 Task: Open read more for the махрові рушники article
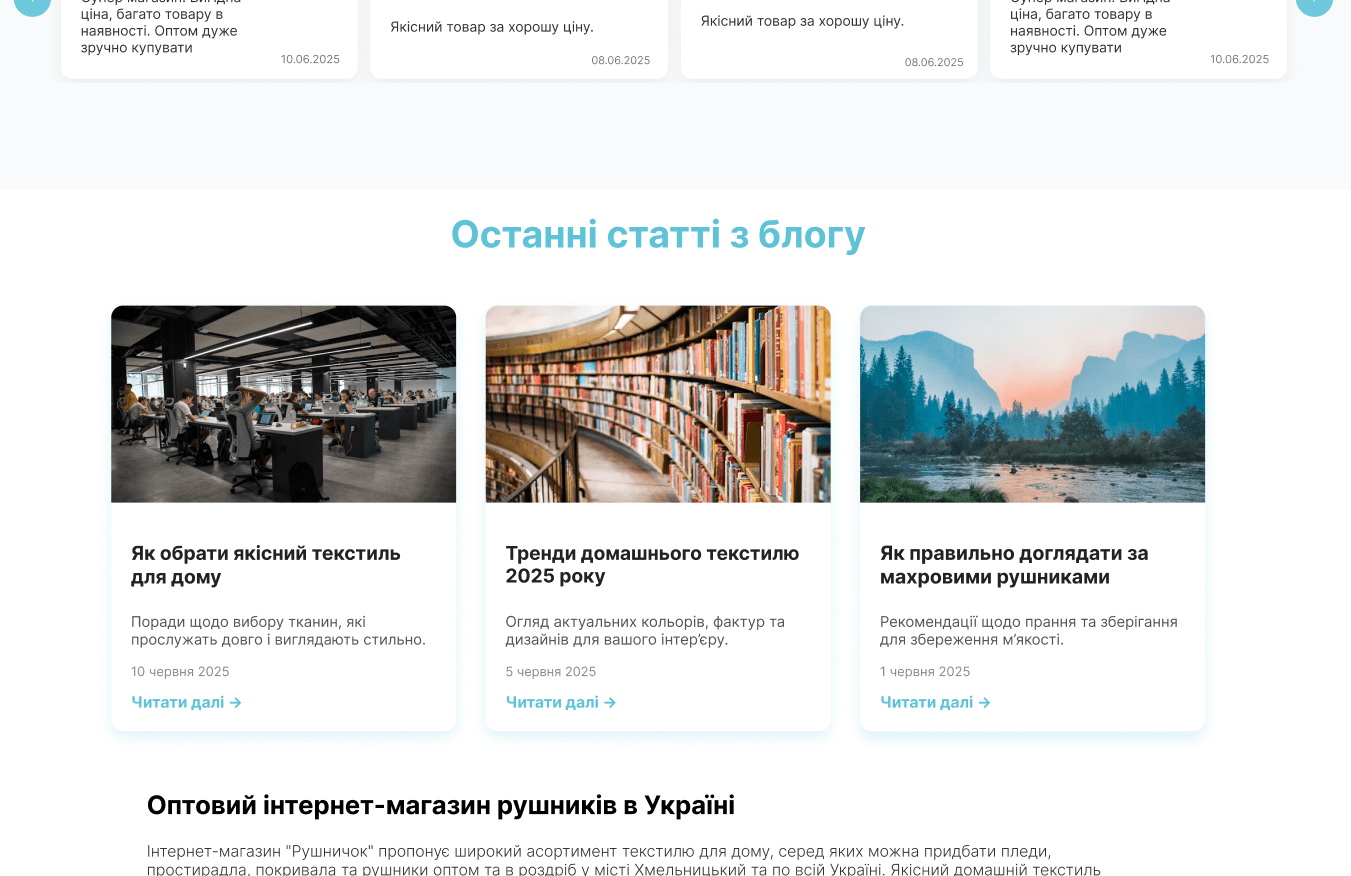click(927, 702)
